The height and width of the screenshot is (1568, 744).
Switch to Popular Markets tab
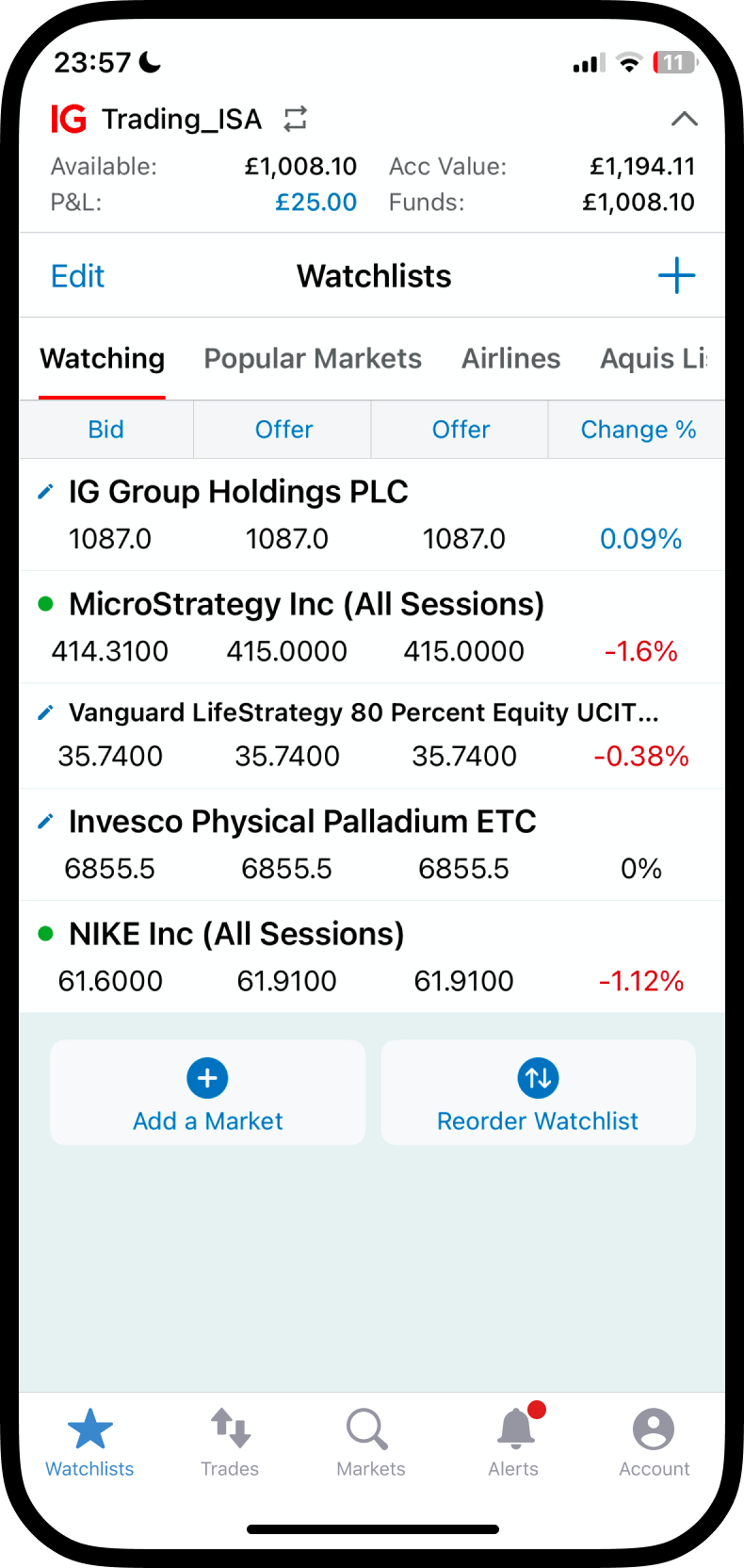(313, 359)
